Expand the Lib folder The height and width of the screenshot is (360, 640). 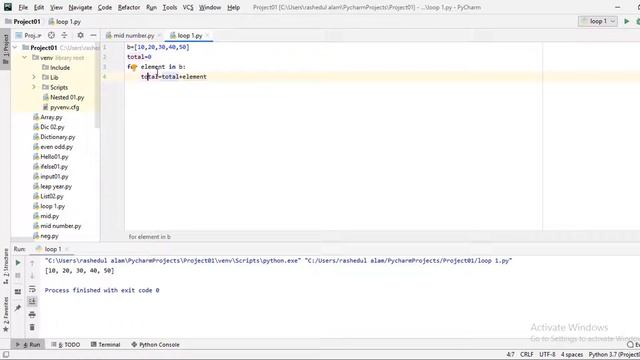(34, 77)
